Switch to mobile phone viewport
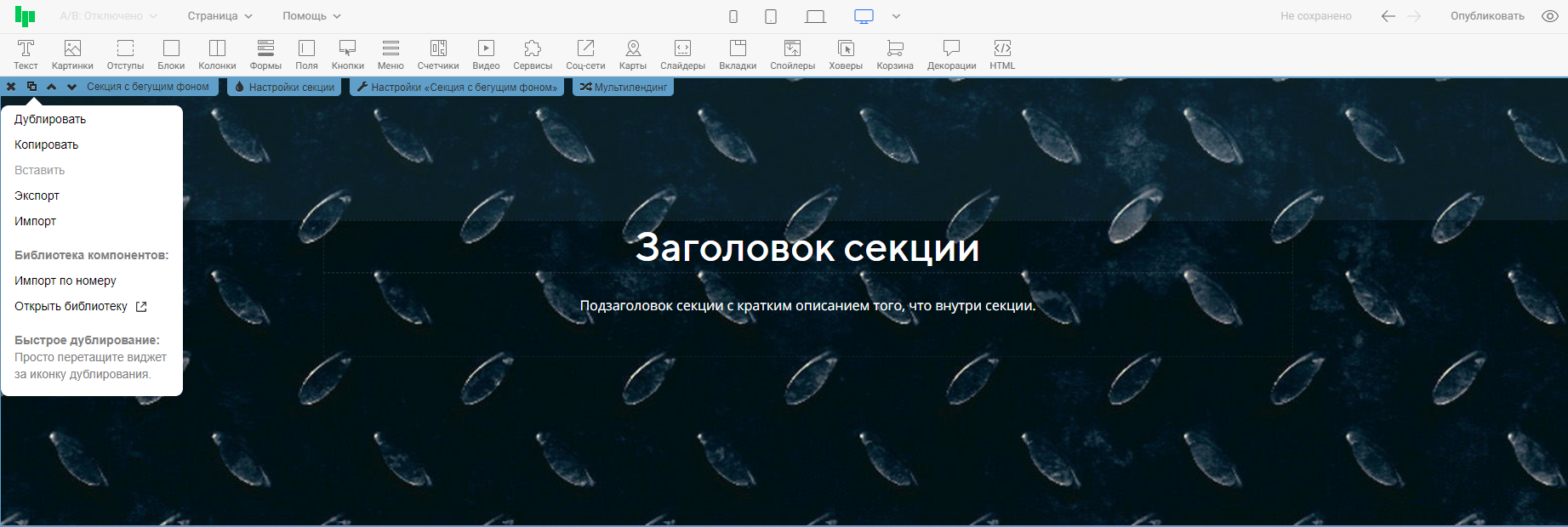This screenshot has height=527, width=1568. pyautogui.click(x=733, y=16)
